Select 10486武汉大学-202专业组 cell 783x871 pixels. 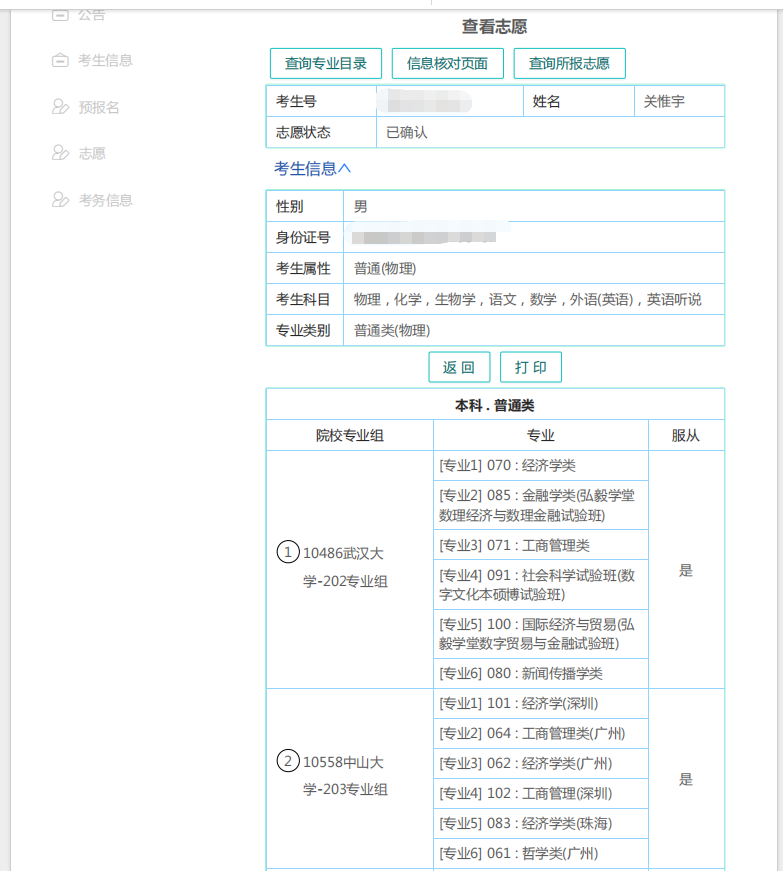(350, 569)
